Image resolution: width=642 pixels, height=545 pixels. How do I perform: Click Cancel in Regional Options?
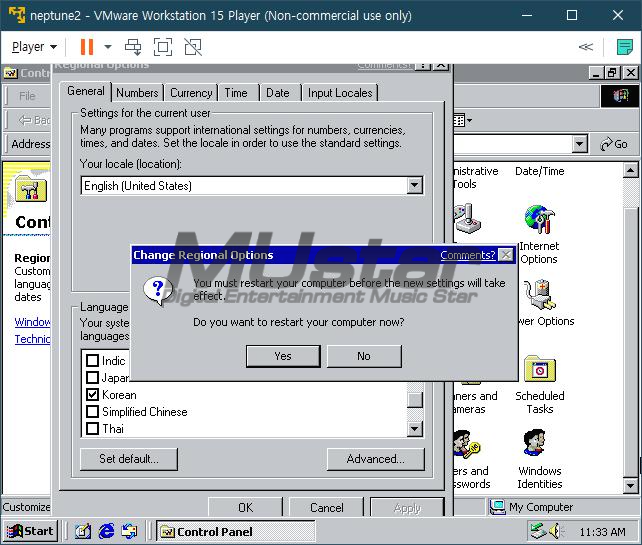pyautogui.click(x=326, y=507)
